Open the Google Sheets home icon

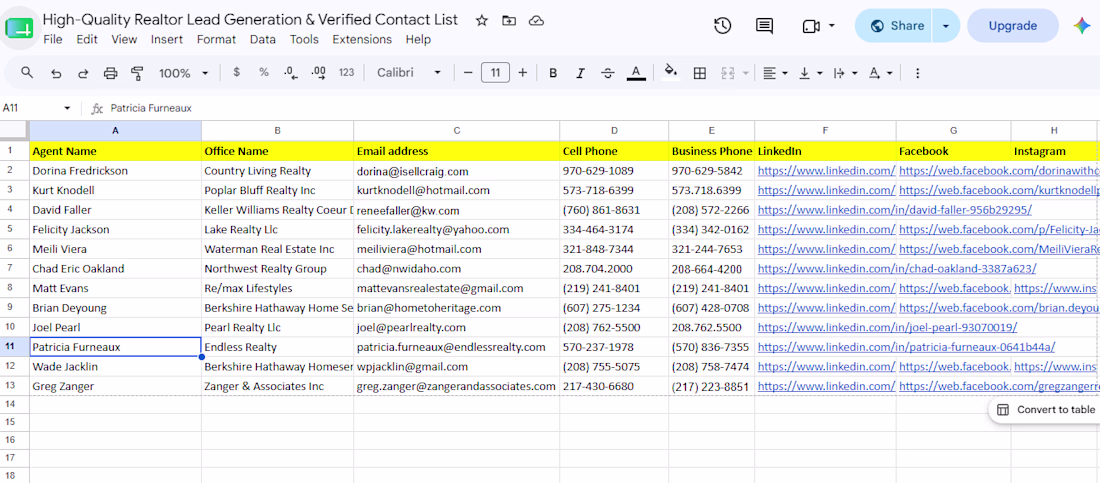(19, 28)
